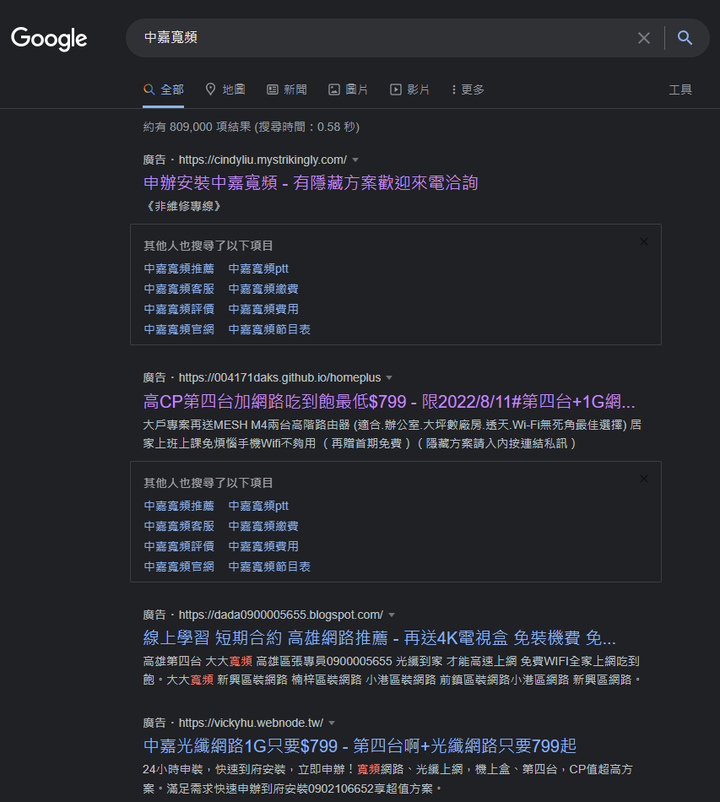Click the magnifier search button
The height and width of the screenshot is (802, 720).
coord(685,38)
